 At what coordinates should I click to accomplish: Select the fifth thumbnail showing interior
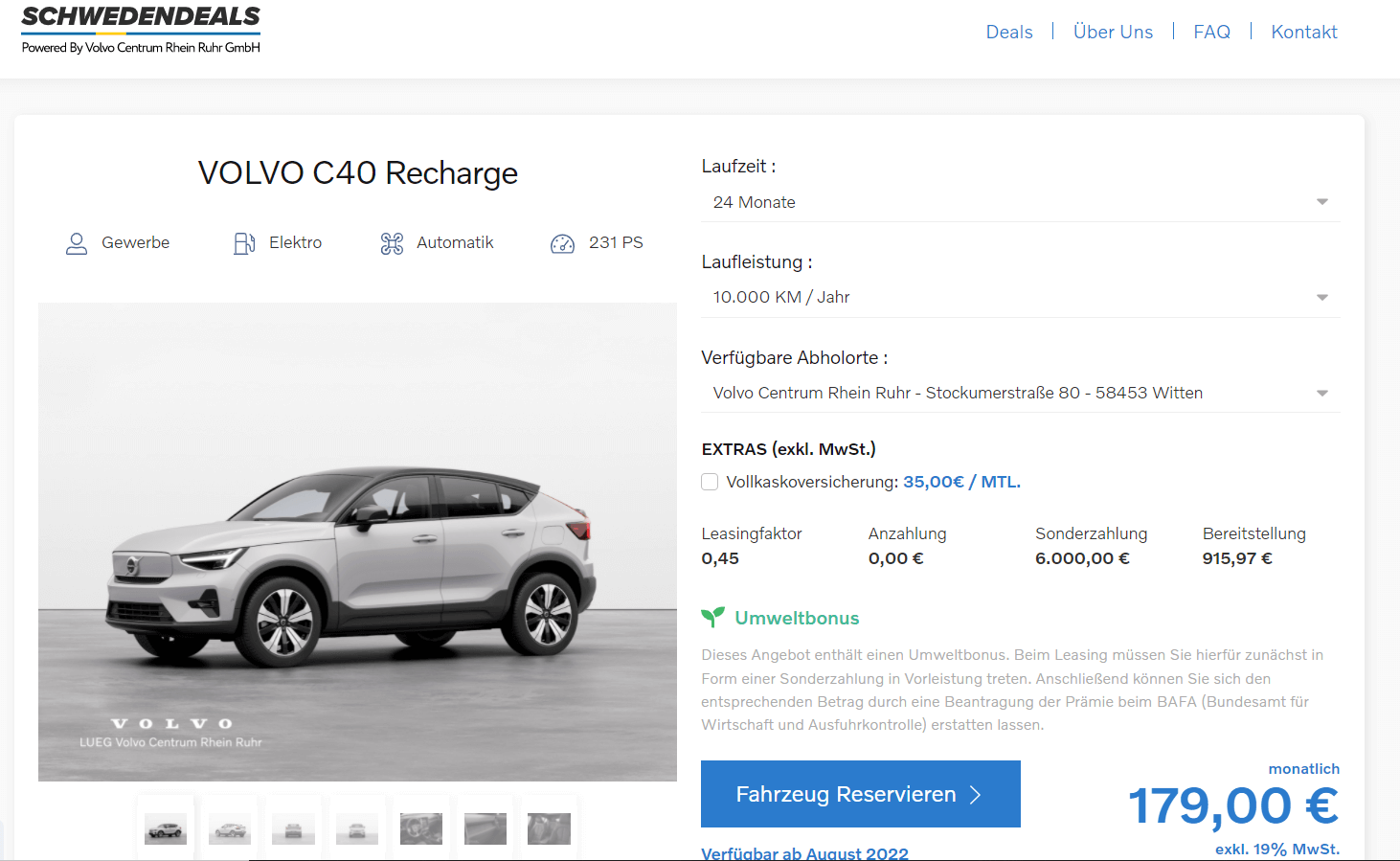421,828
